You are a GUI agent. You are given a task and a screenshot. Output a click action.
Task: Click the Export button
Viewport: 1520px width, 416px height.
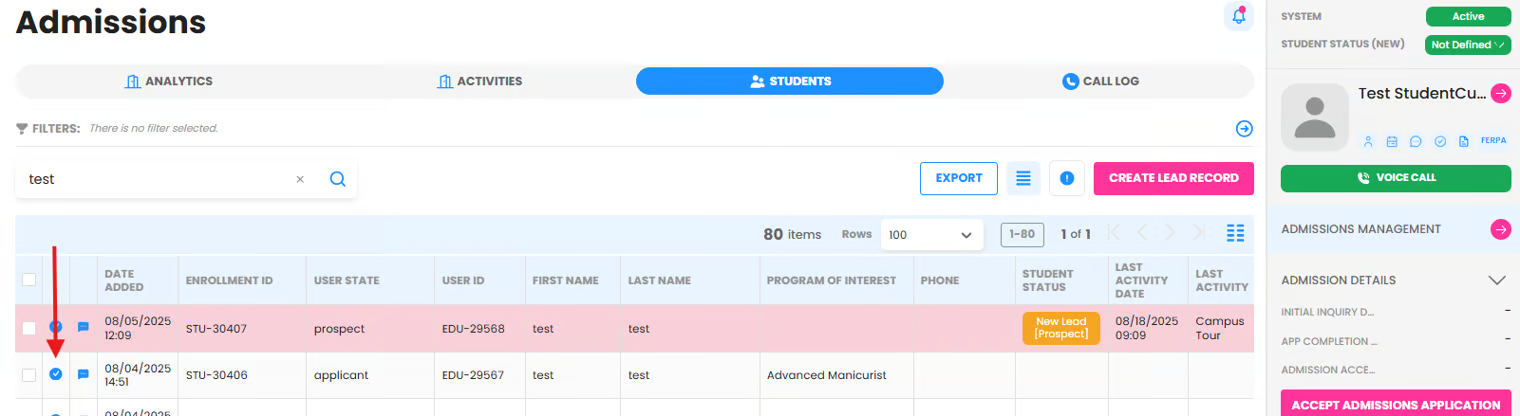958,178
